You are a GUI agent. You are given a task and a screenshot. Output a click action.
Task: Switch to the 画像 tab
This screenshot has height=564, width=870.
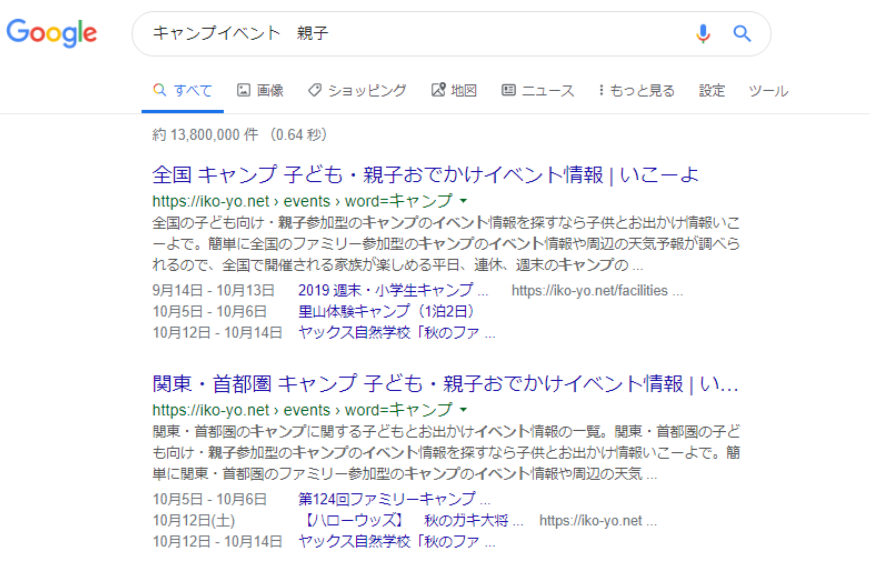coord(260,90)
